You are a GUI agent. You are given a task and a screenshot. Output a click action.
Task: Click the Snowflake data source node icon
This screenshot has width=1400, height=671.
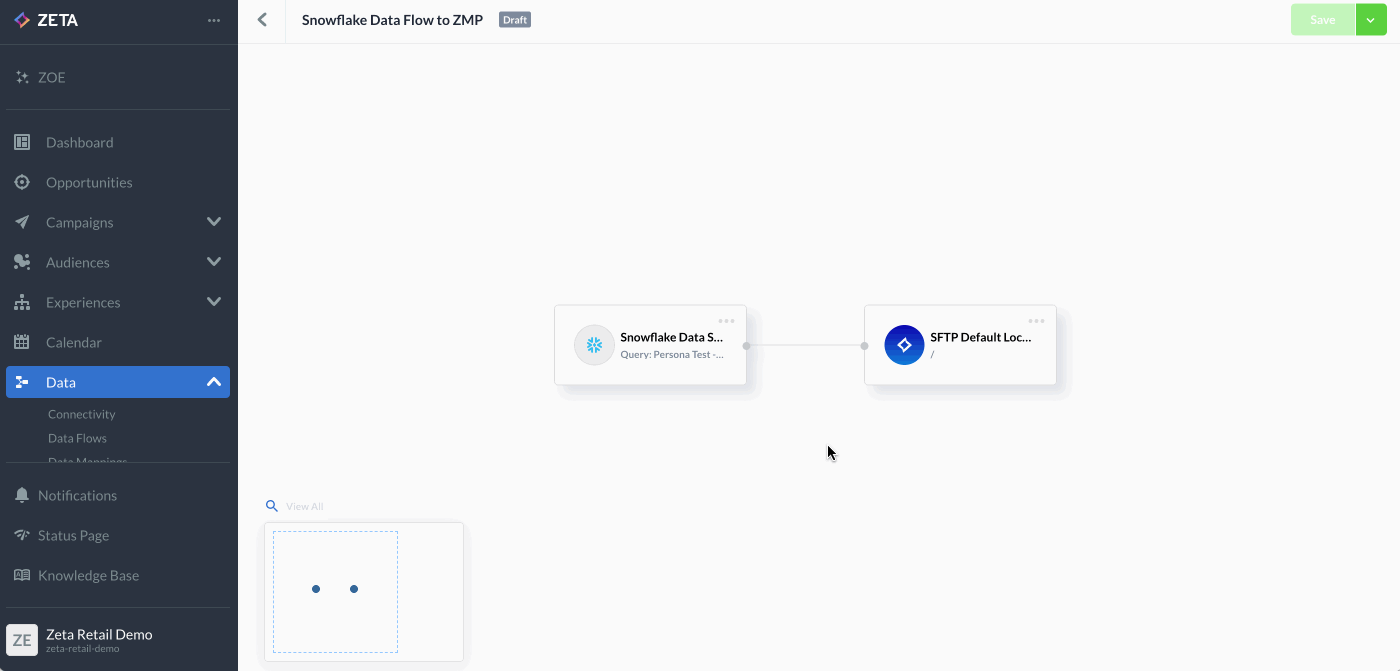(x=594, y=345)
